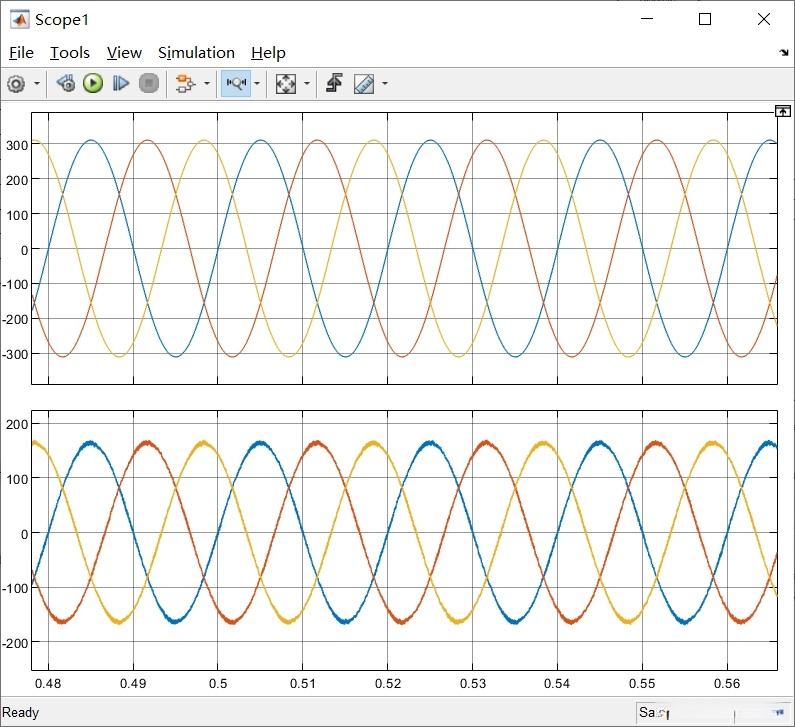Expand the Zoom tool dropdown arrow
This screenshot has height=727, width=795.
coord(257,84)
